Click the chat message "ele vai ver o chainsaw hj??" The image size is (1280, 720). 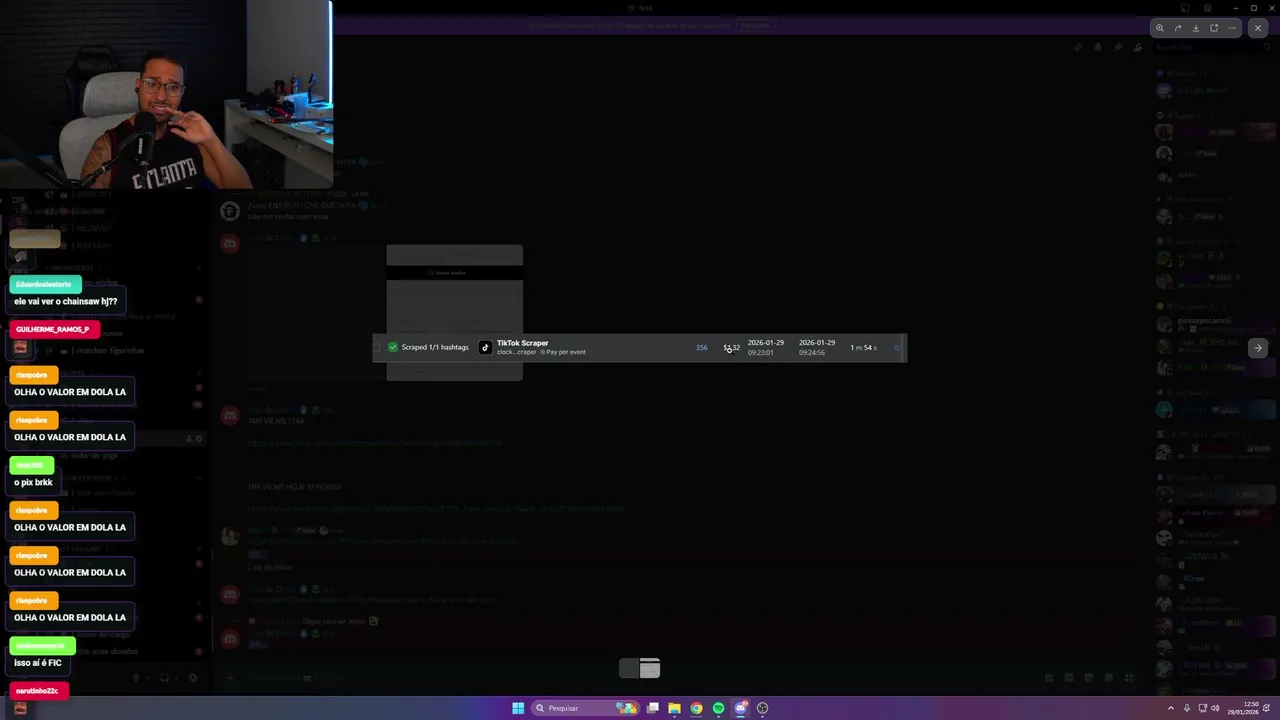tap(66, 301)
